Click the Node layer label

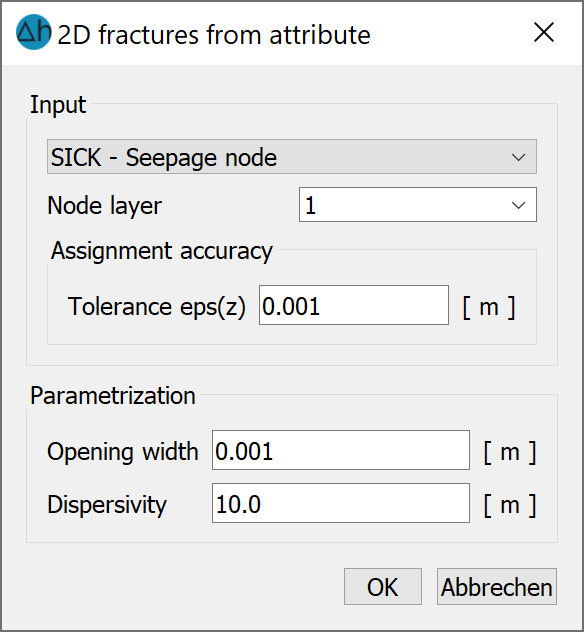(x=104, y=206)
